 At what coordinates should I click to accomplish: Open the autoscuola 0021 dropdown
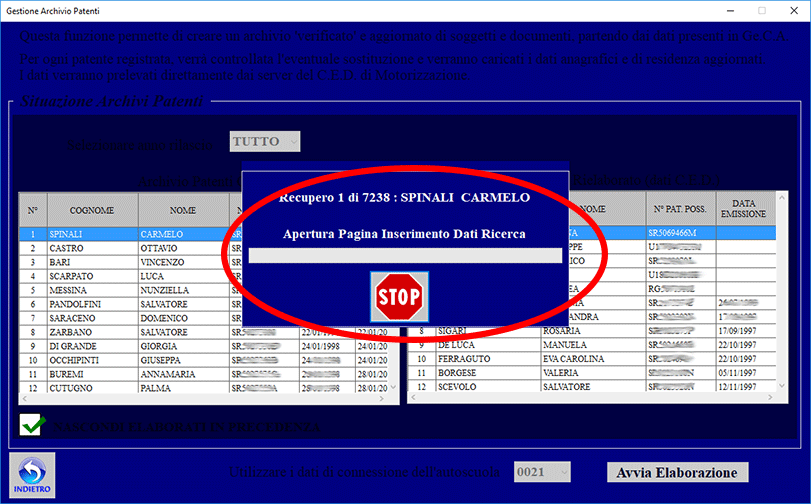click(x=542, y=472)
